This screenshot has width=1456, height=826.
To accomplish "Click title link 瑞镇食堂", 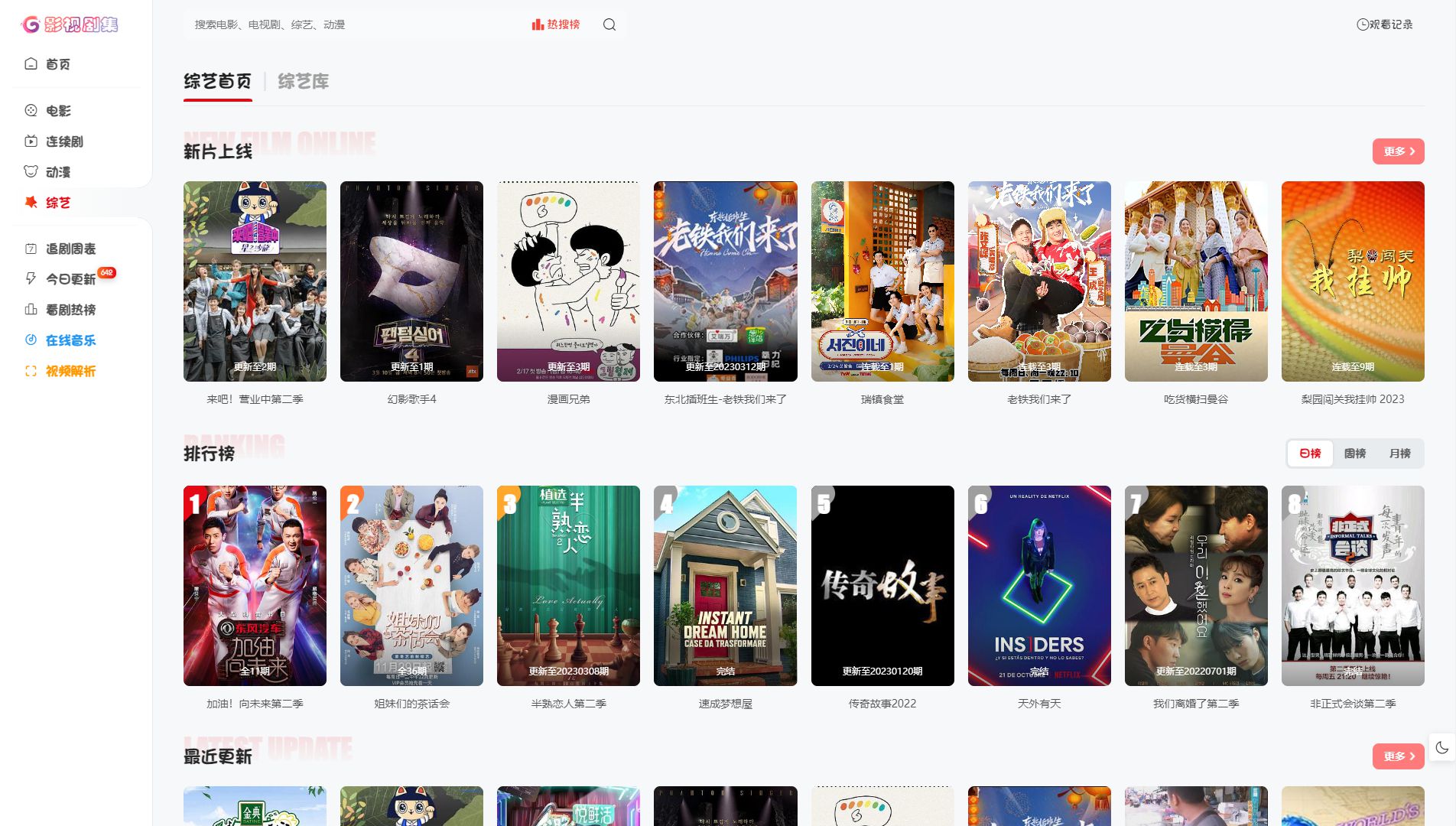I will tap(882, 399).
